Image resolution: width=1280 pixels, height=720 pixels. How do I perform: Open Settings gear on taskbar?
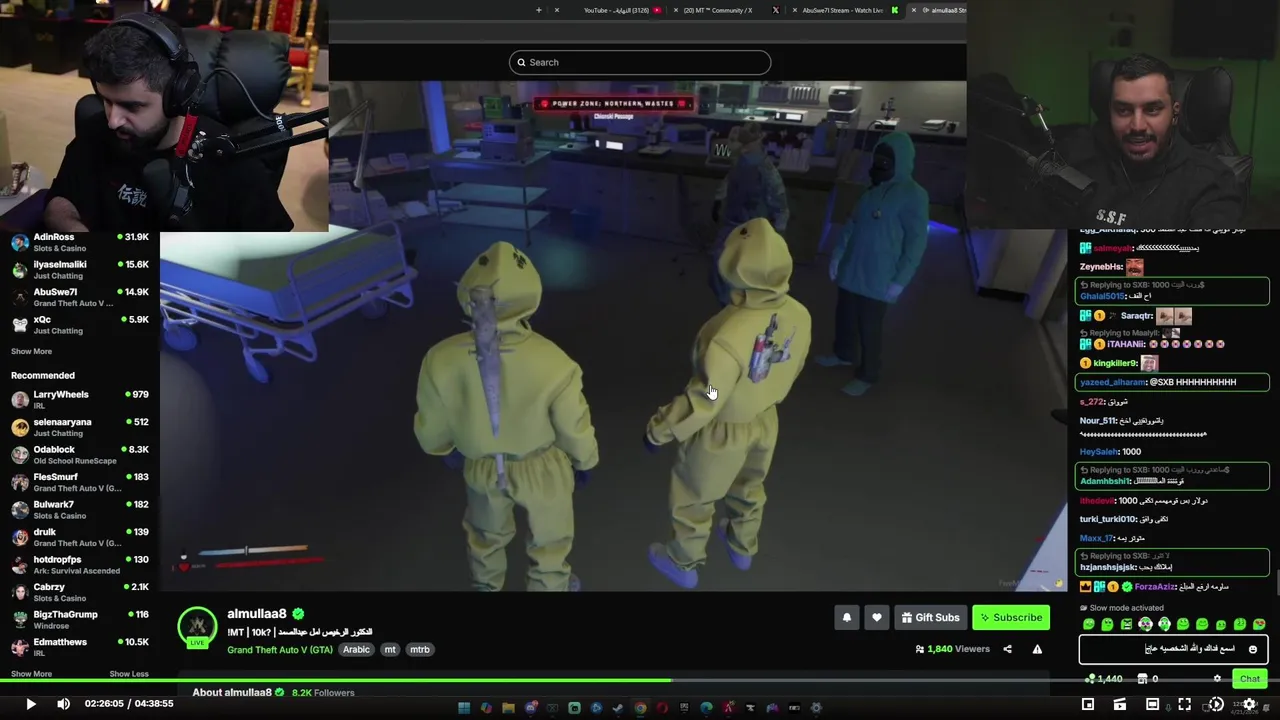[816, 708]
